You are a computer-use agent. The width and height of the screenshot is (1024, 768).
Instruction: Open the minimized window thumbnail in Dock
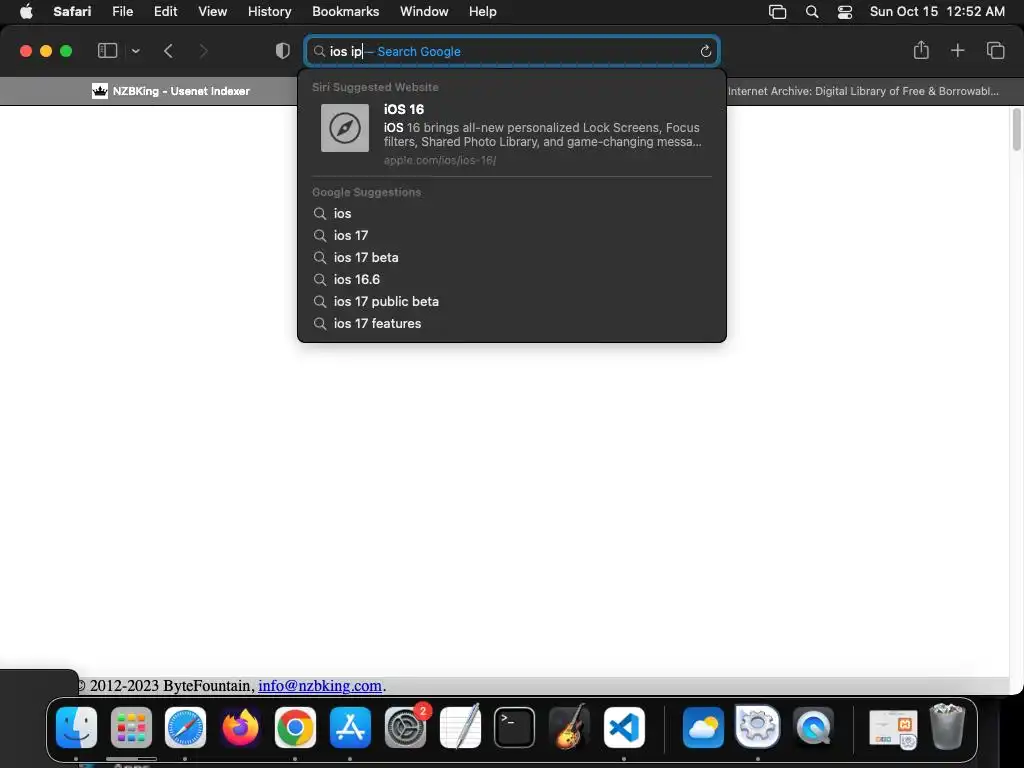pos(892,728)
